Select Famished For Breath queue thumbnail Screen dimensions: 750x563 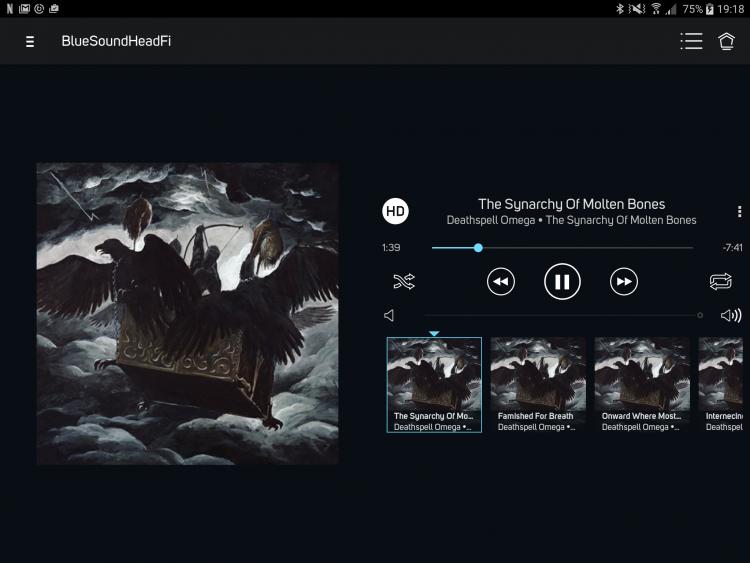pos(538,385)
